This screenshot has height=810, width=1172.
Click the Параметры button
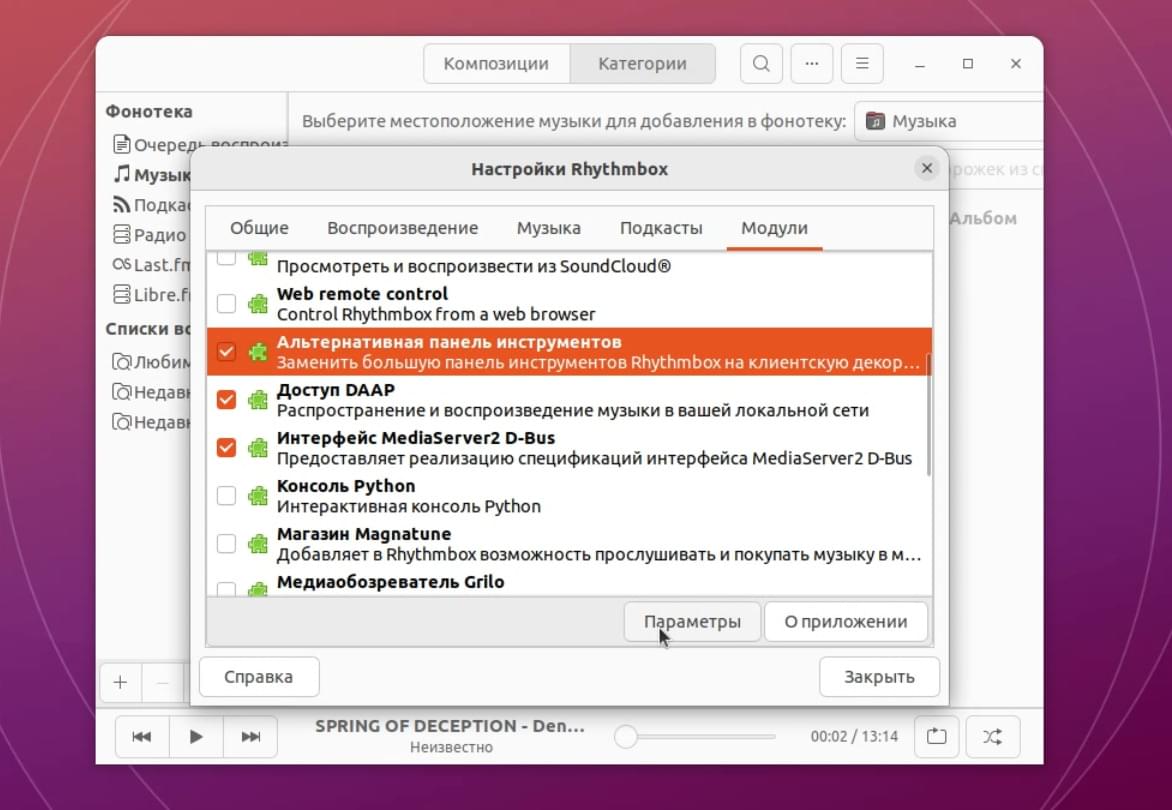(692, 622)
